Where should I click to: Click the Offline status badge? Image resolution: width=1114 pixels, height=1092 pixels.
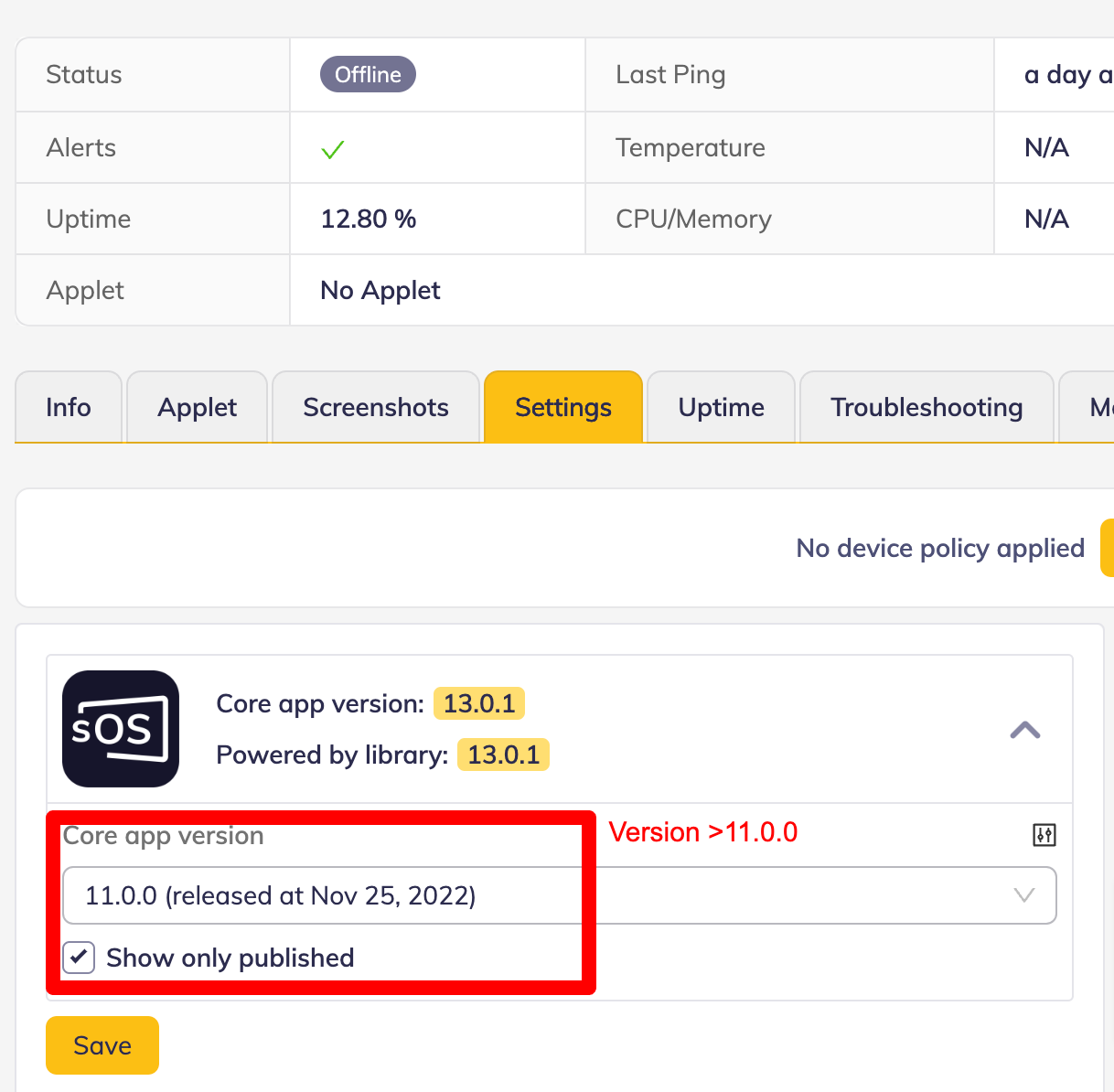(368, 75)
